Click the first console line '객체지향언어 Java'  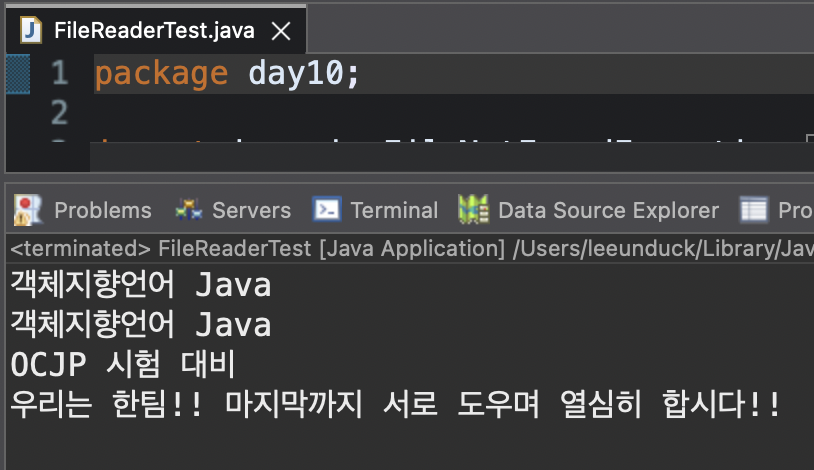click(x=141, y=285)
